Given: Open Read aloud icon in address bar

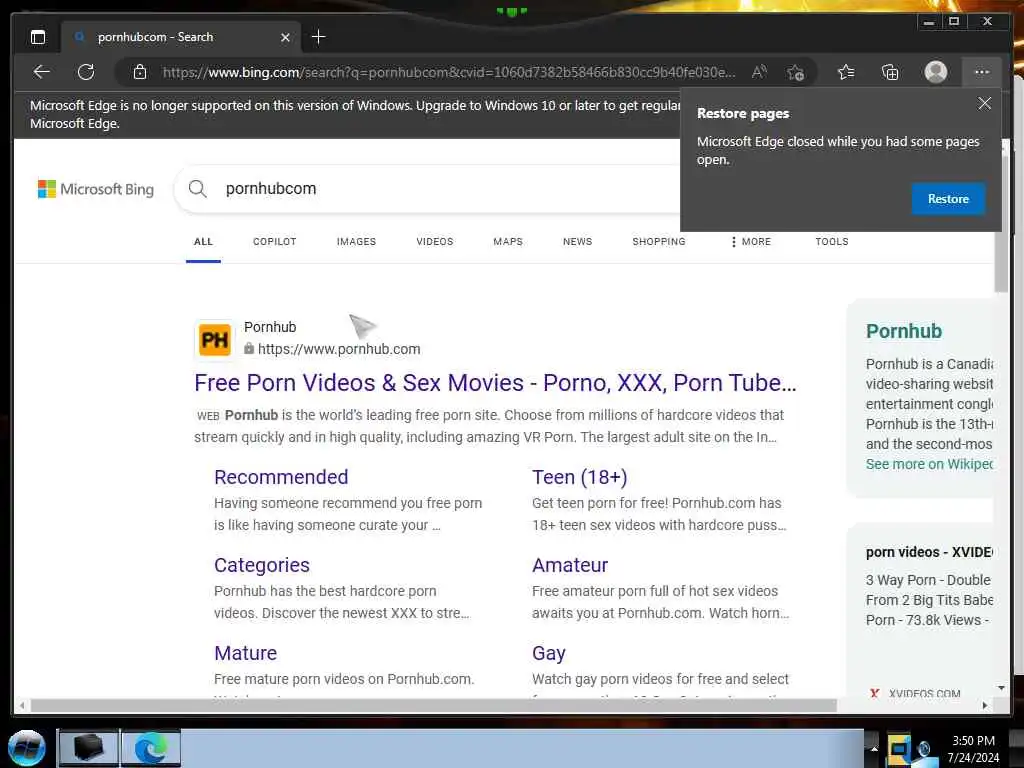Looking at the screenshot, I should pyautogui.click(x=759, y=72).
